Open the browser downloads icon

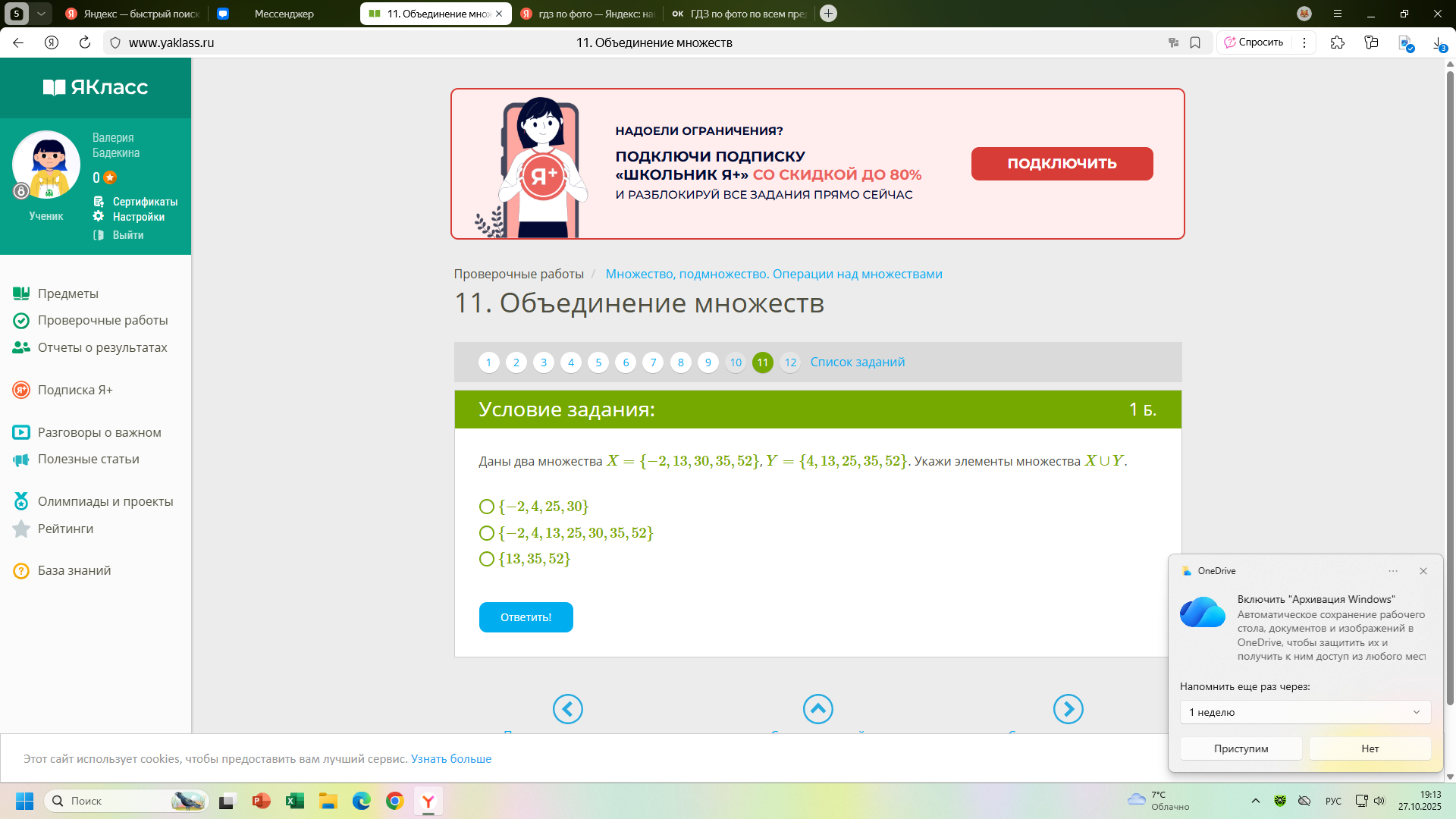[1439, 42]
